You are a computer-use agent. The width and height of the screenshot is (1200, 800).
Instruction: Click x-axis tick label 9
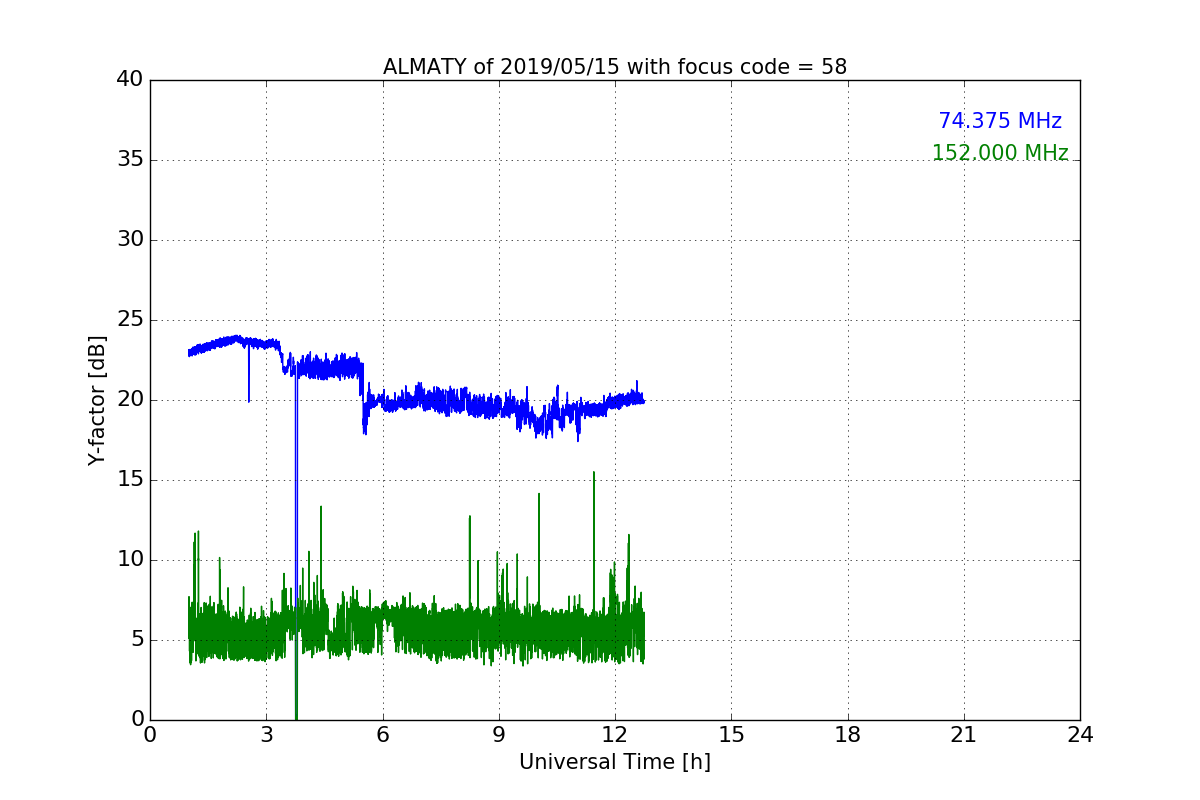click(499, 734)
